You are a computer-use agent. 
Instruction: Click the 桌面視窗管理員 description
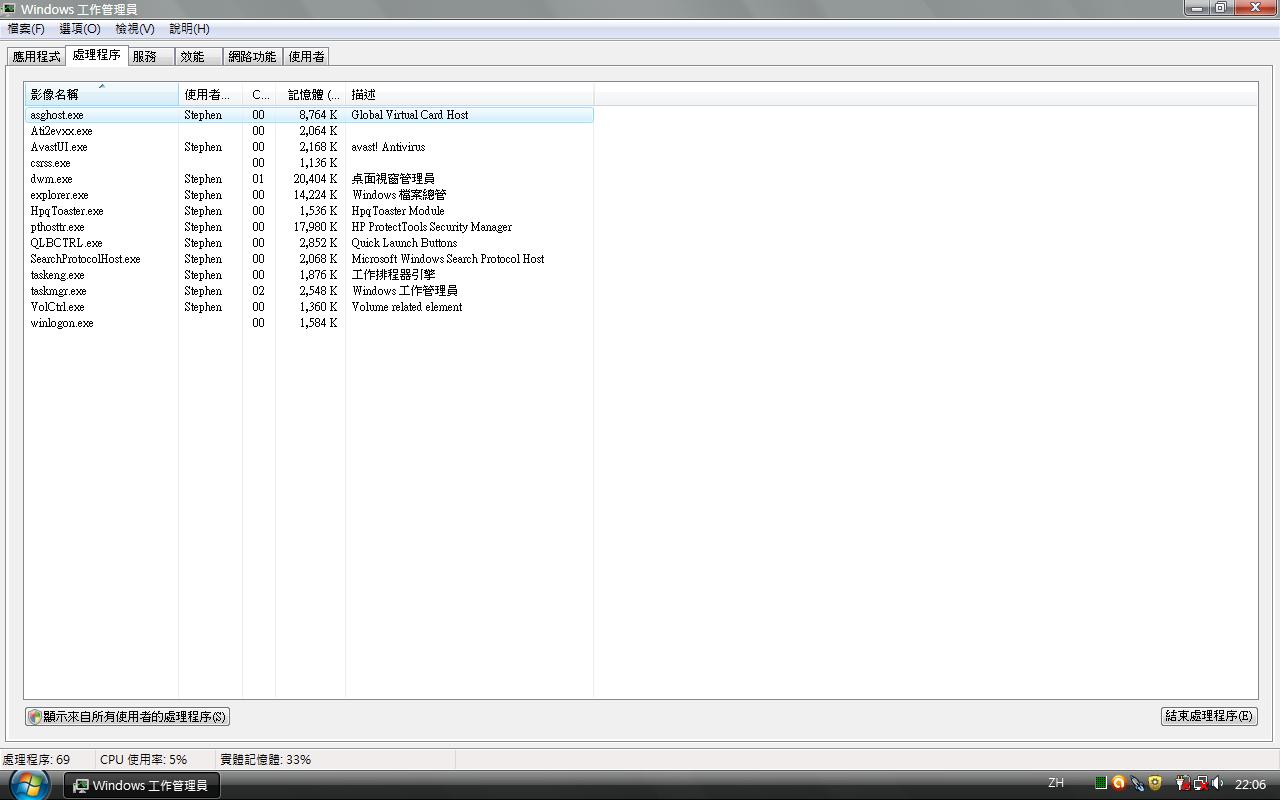(393, 179)
